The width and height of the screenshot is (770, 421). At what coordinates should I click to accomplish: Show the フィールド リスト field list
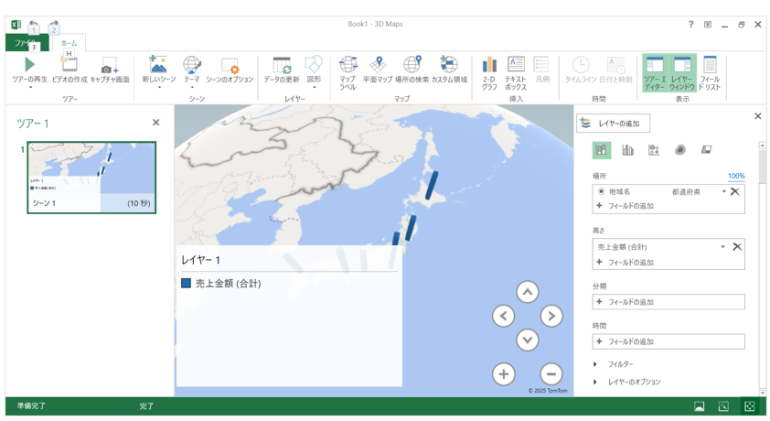pos(710,73)
